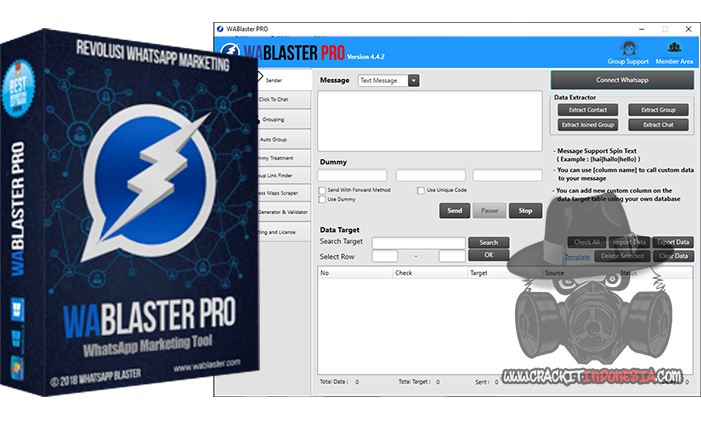Select the Auto Group sidebar tab
The width and height of the screenshot is (701, 425).
[273, 138]
